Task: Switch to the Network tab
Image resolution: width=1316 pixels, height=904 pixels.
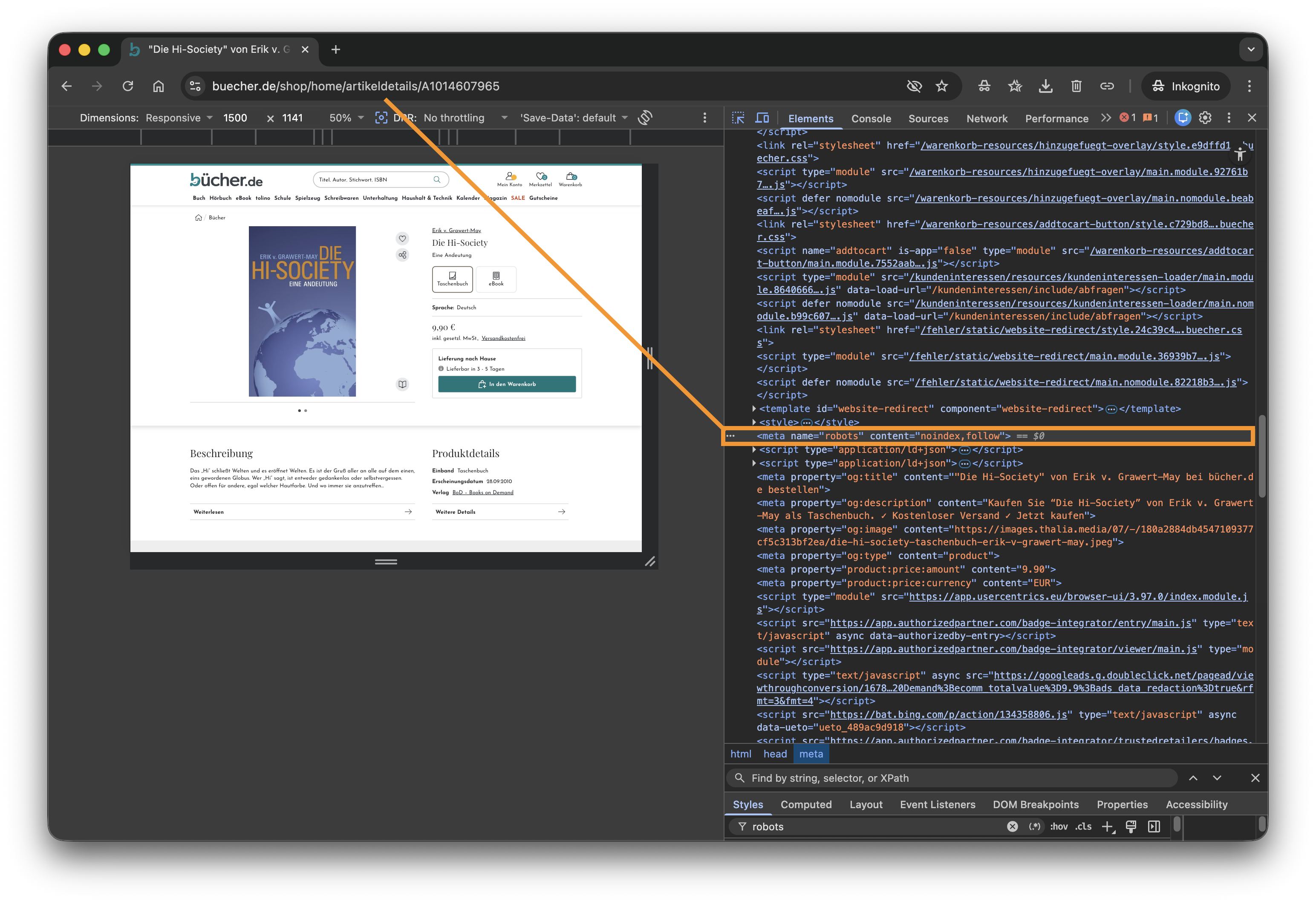Action: point(987,118)
